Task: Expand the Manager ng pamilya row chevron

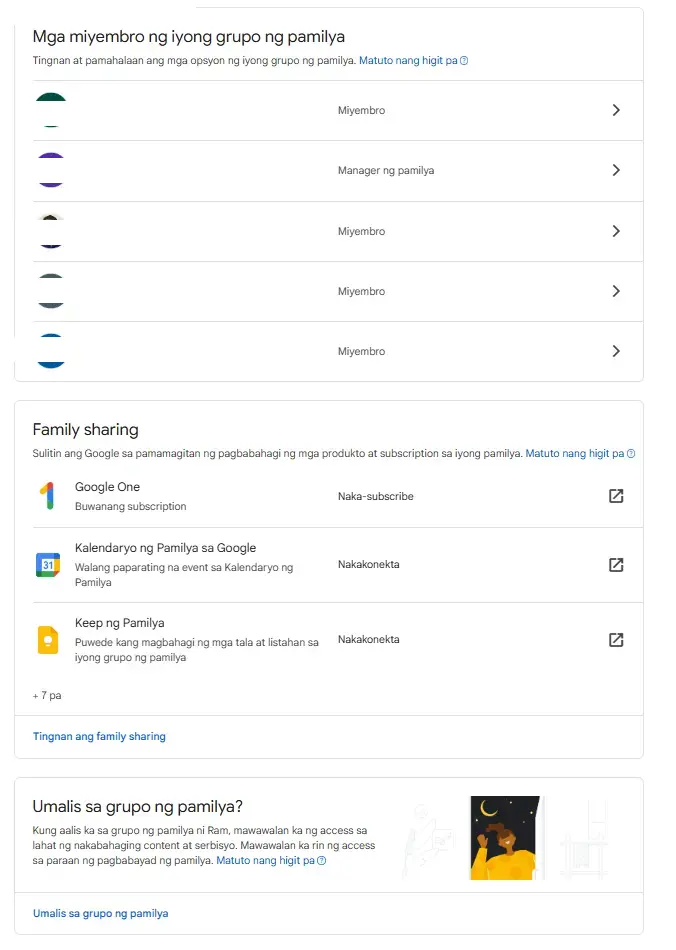Action: click(616, 170)
